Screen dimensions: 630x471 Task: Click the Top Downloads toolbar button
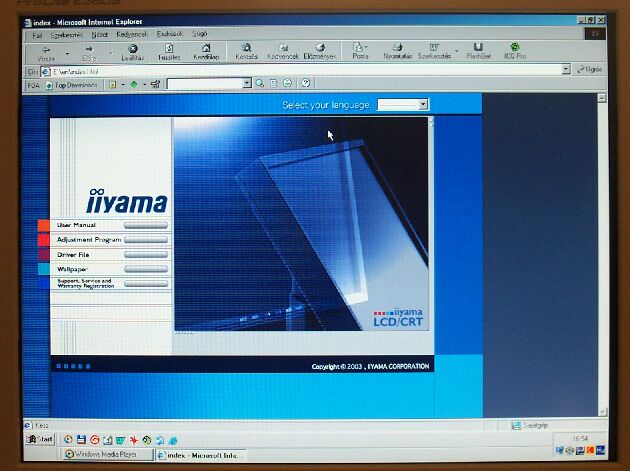click(72, 85)
